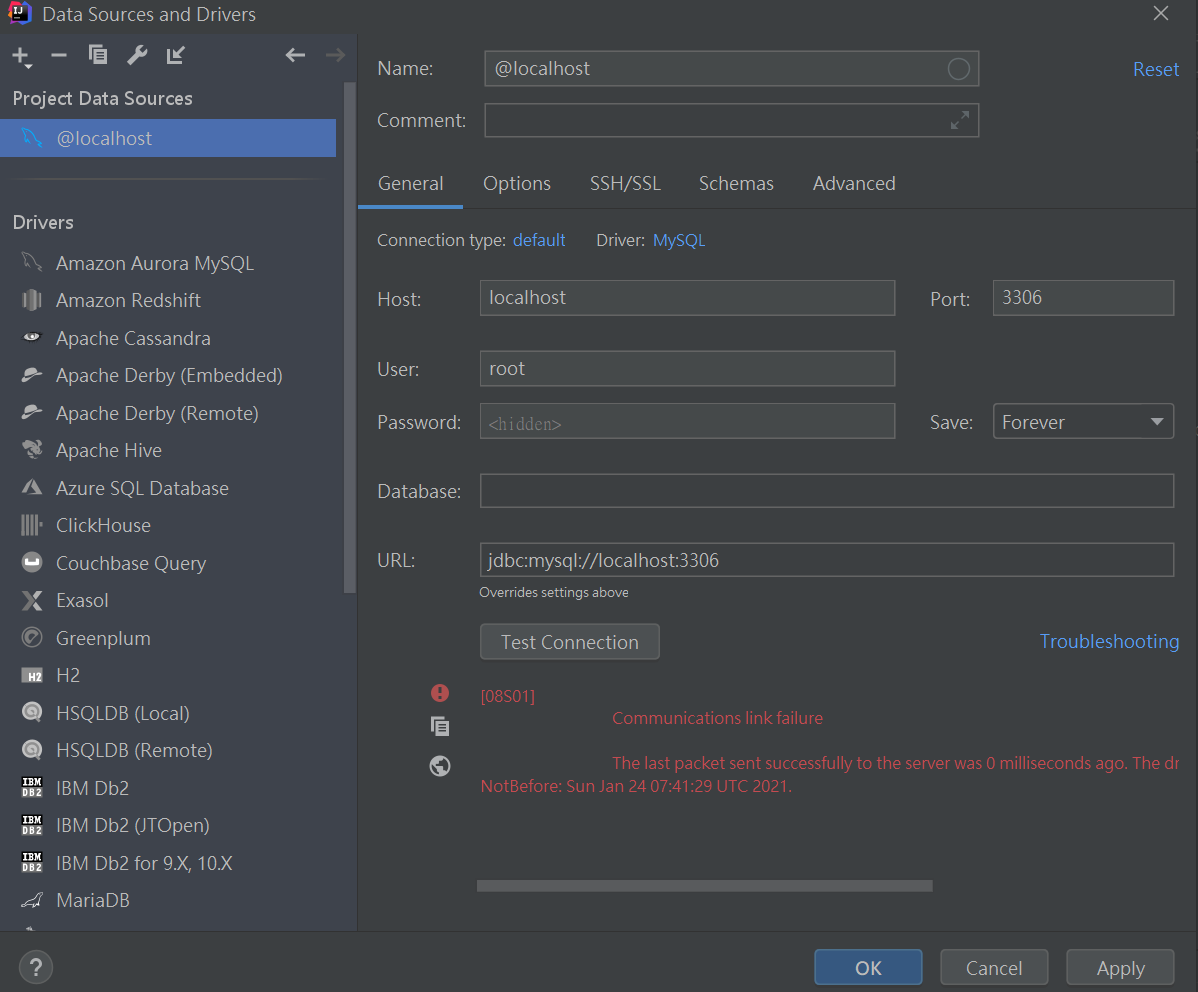Image resolution: width=1198 pixels, height=992 pixels.
Task: Go forward with right arrow
Action: click(x=335, y=55)
